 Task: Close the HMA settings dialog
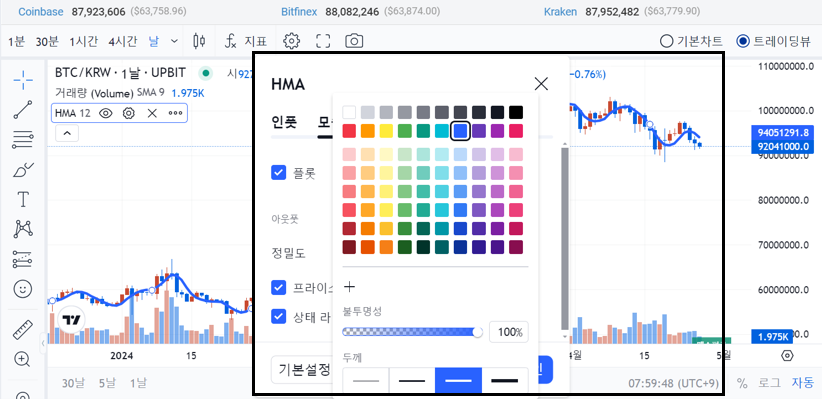coord(541,84)
